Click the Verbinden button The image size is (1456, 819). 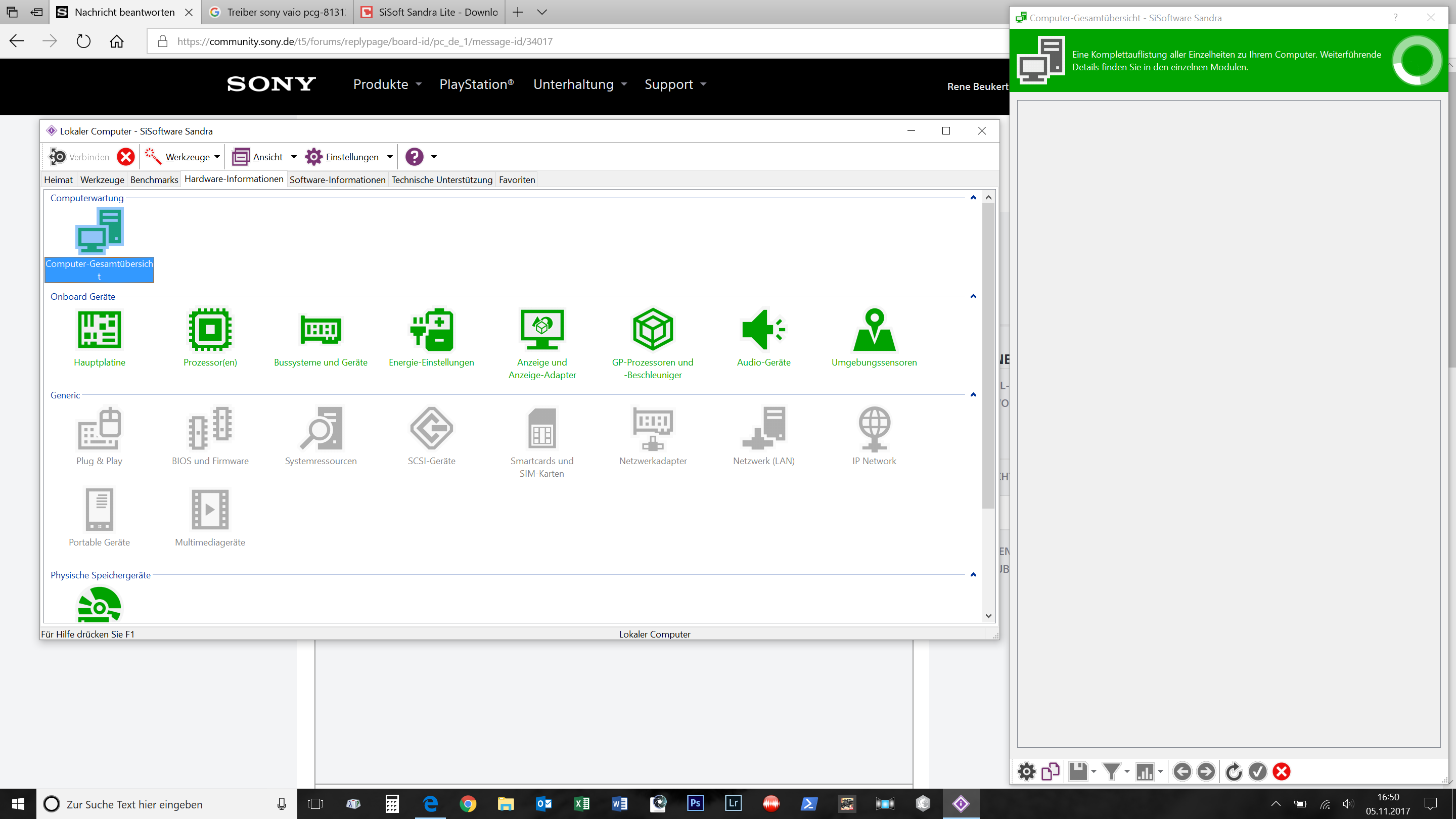click(x=80, y=157)
